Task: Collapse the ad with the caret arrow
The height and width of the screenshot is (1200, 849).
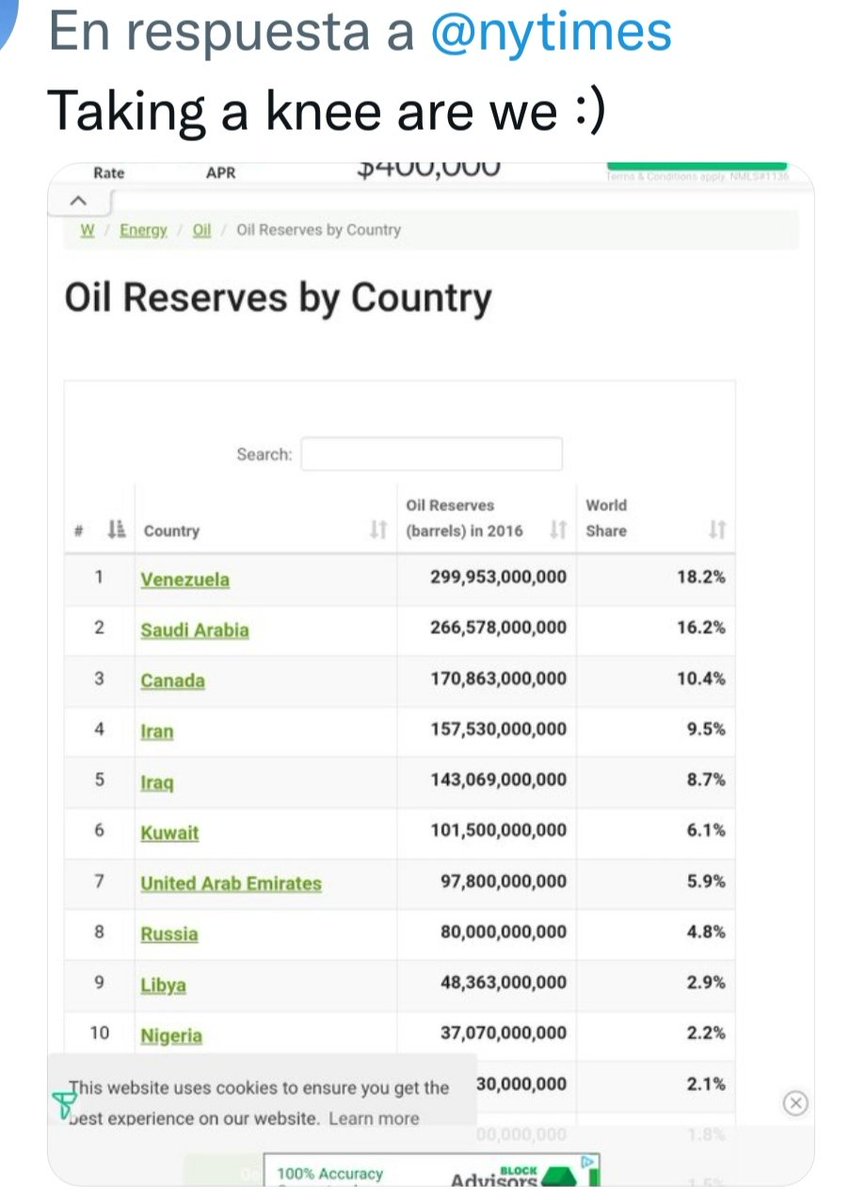Action: 80,201
